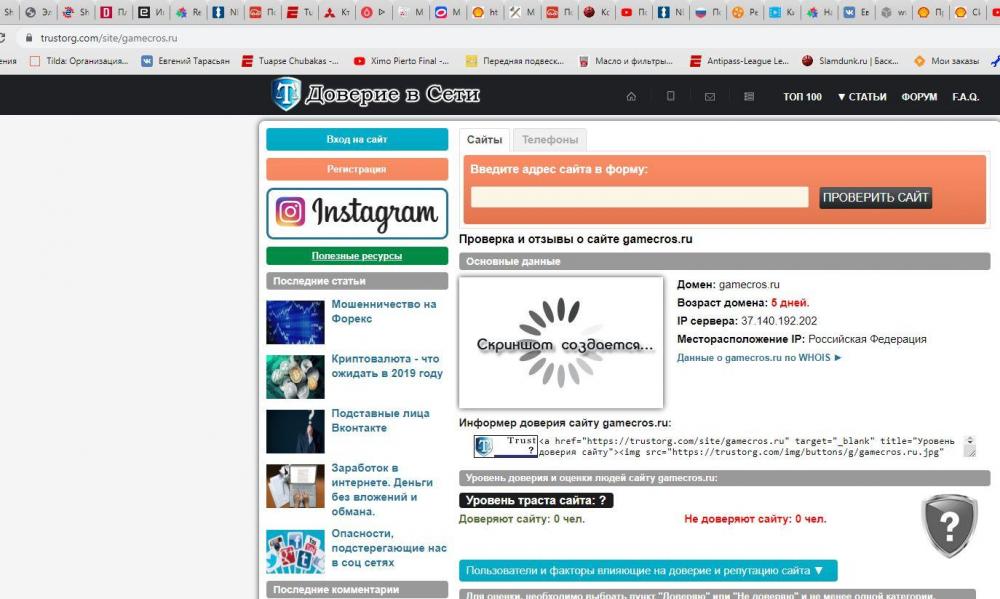Viewport: 1000px width, 599px height.
Task: Open the Статьи dropdown menu
Action: (x=861, y=97)
